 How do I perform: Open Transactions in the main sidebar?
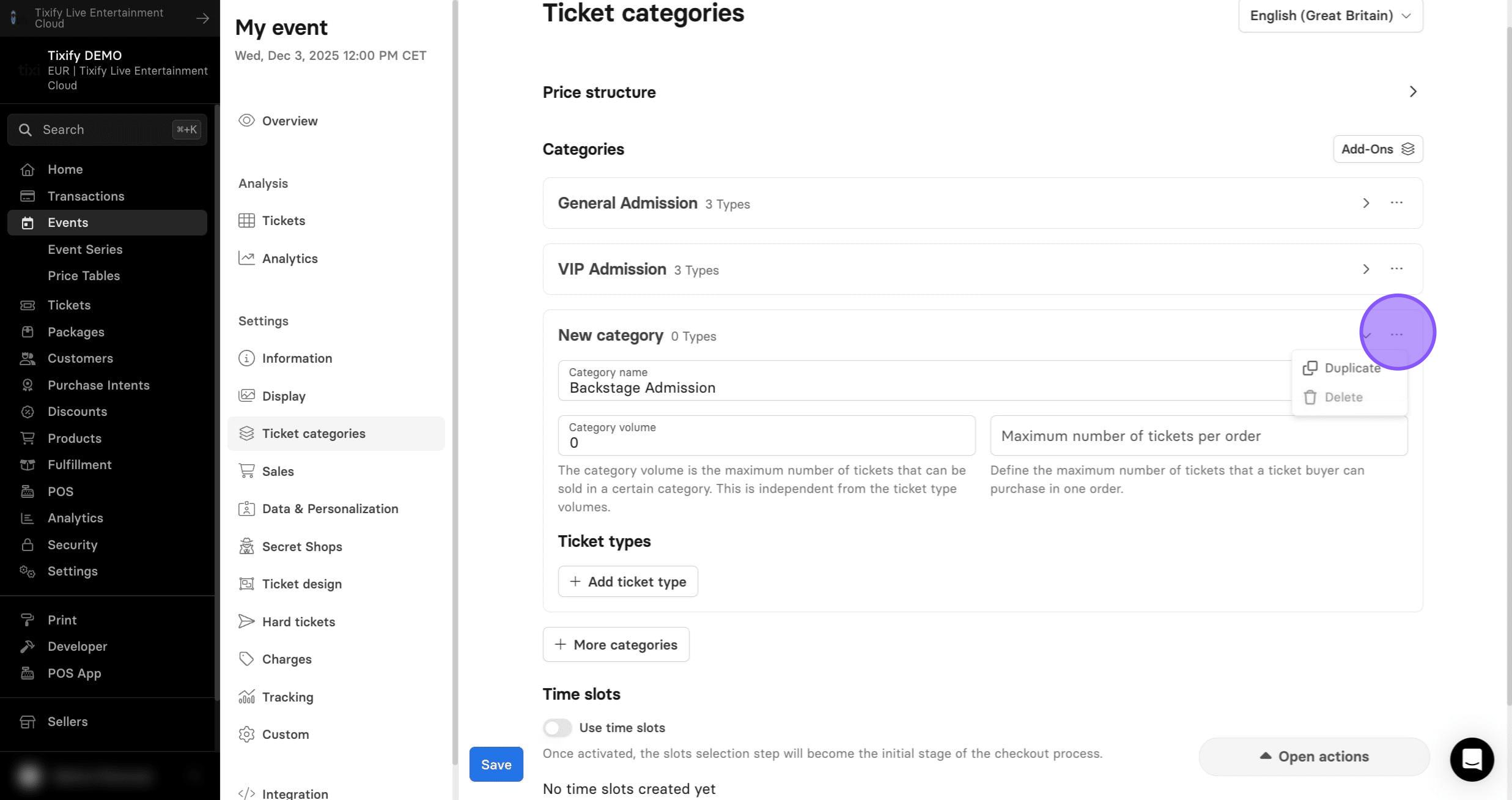[x=86, y=196]
